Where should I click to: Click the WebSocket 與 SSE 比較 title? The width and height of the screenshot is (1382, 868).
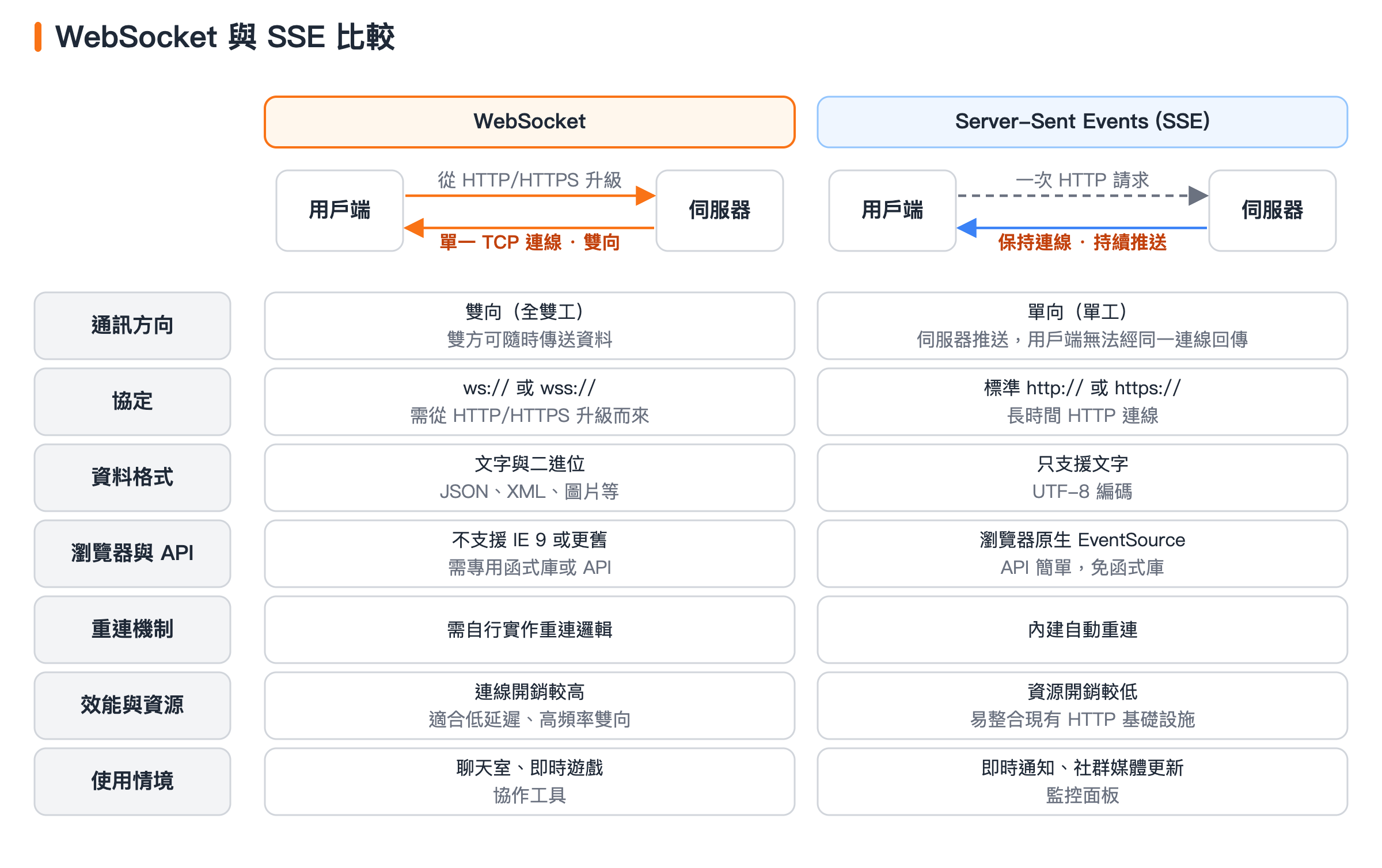click(x=225, y=37)
